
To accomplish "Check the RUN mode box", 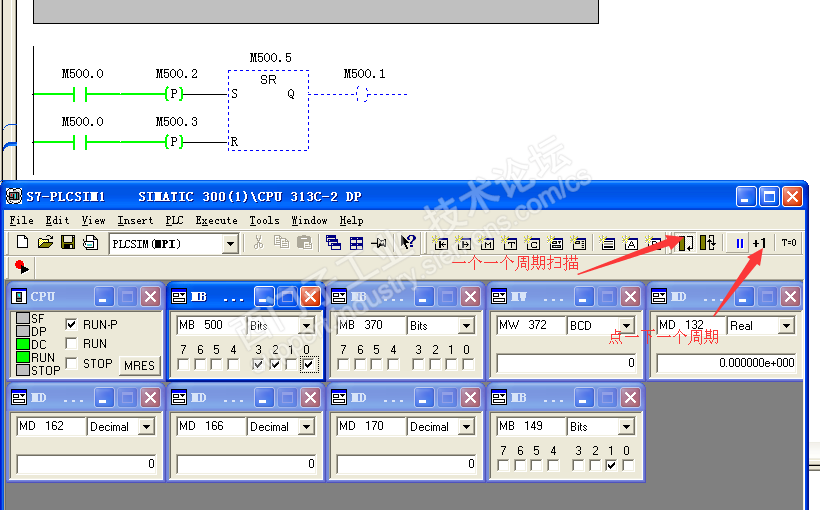I will click(x=72, y=344).
